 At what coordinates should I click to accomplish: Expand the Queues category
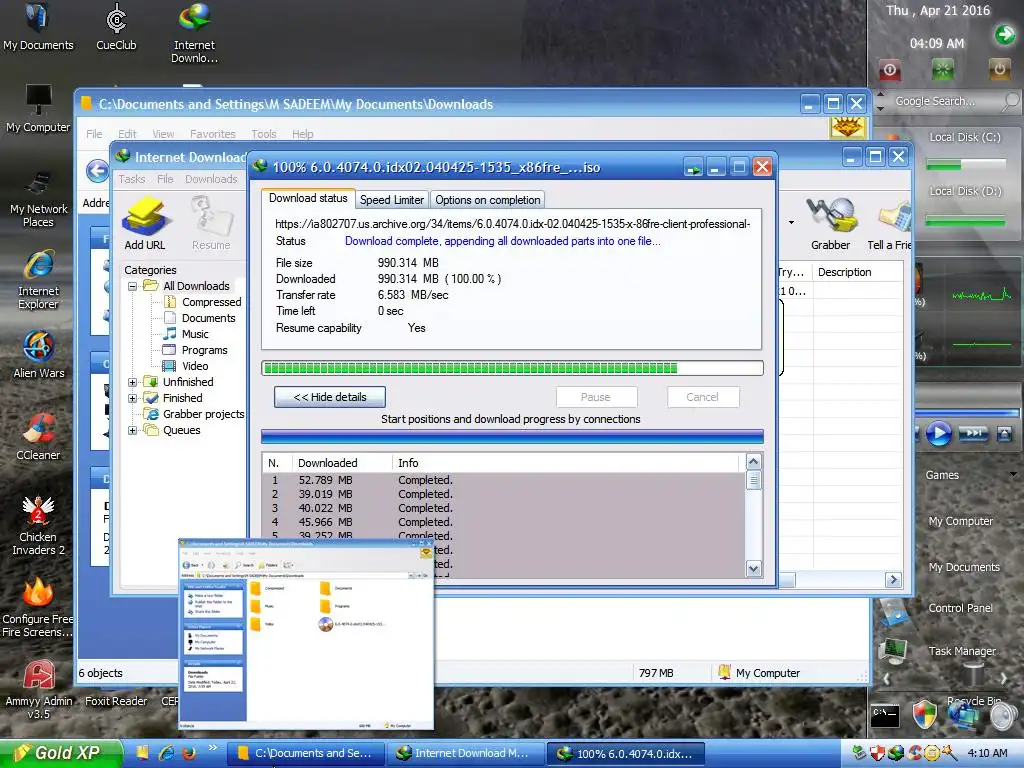(x=133, y=430)
